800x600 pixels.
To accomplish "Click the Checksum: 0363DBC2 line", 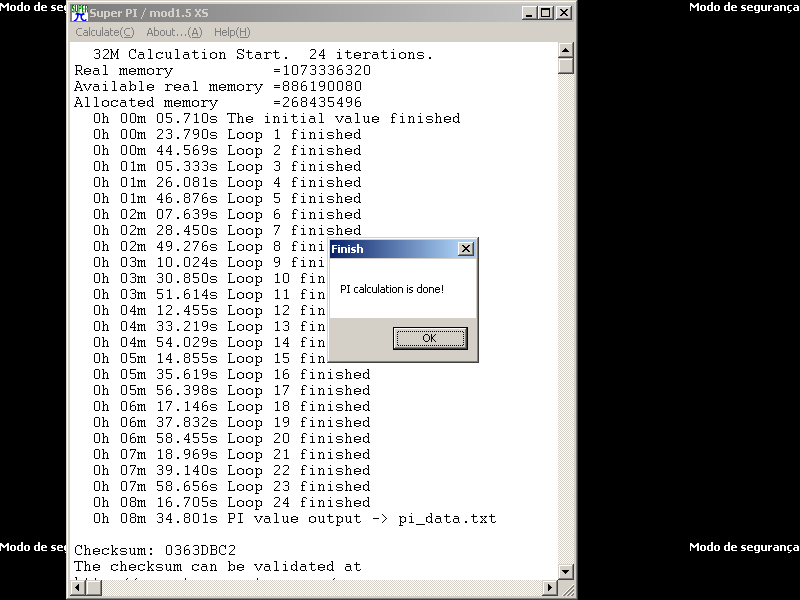I will pos(155,551).
